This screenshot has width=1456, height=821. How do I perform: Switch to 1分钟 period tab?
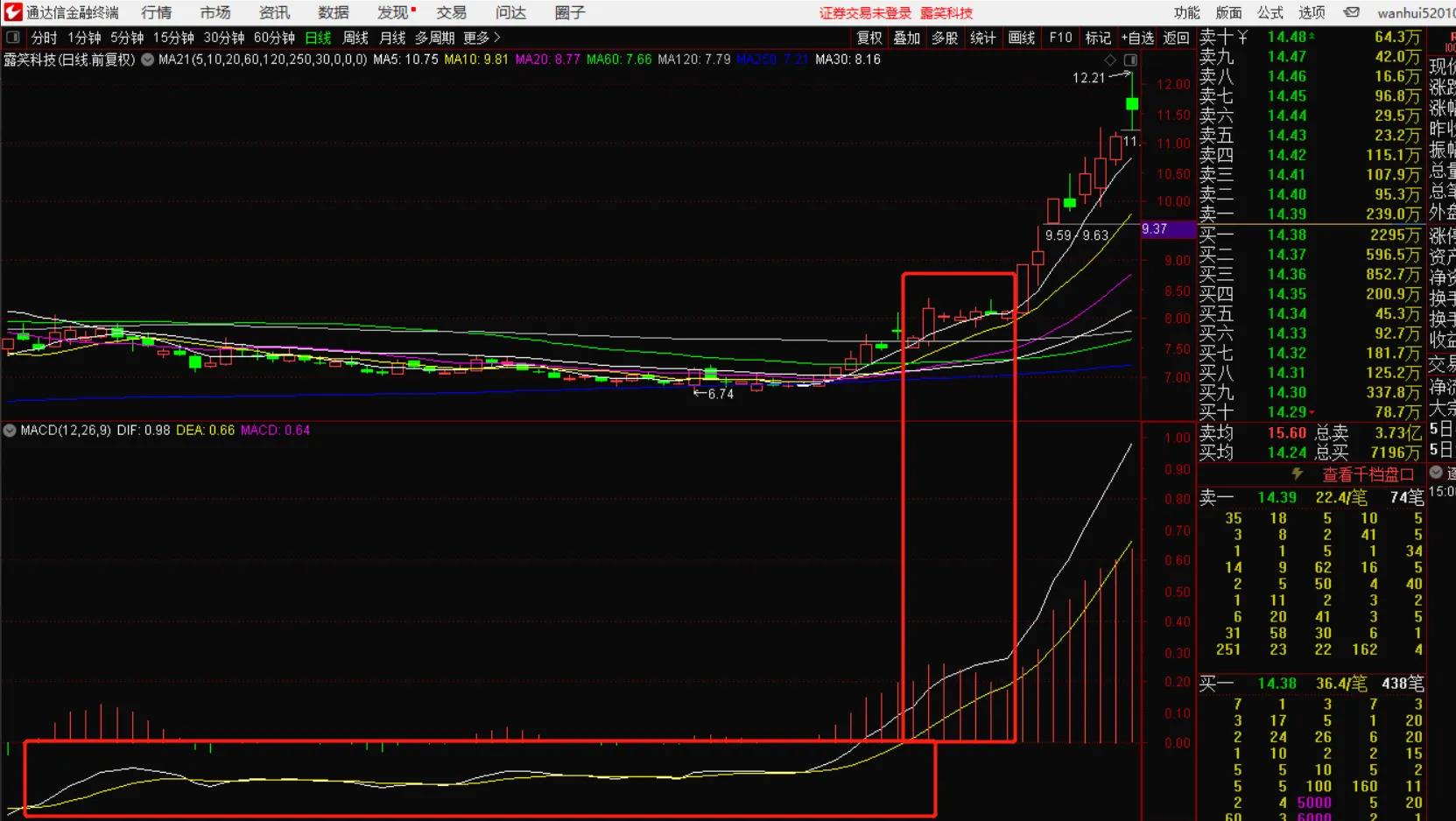pos(84,38)
